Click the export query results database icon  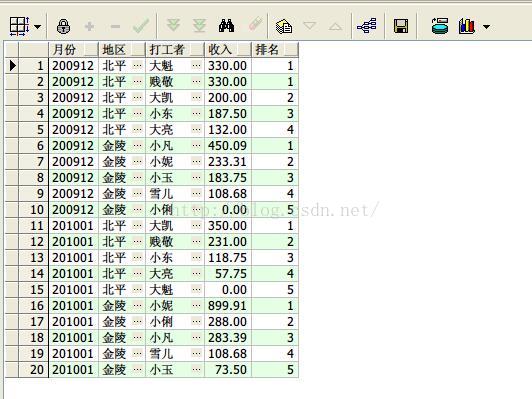pyautogui.click(x=440, y=26)
